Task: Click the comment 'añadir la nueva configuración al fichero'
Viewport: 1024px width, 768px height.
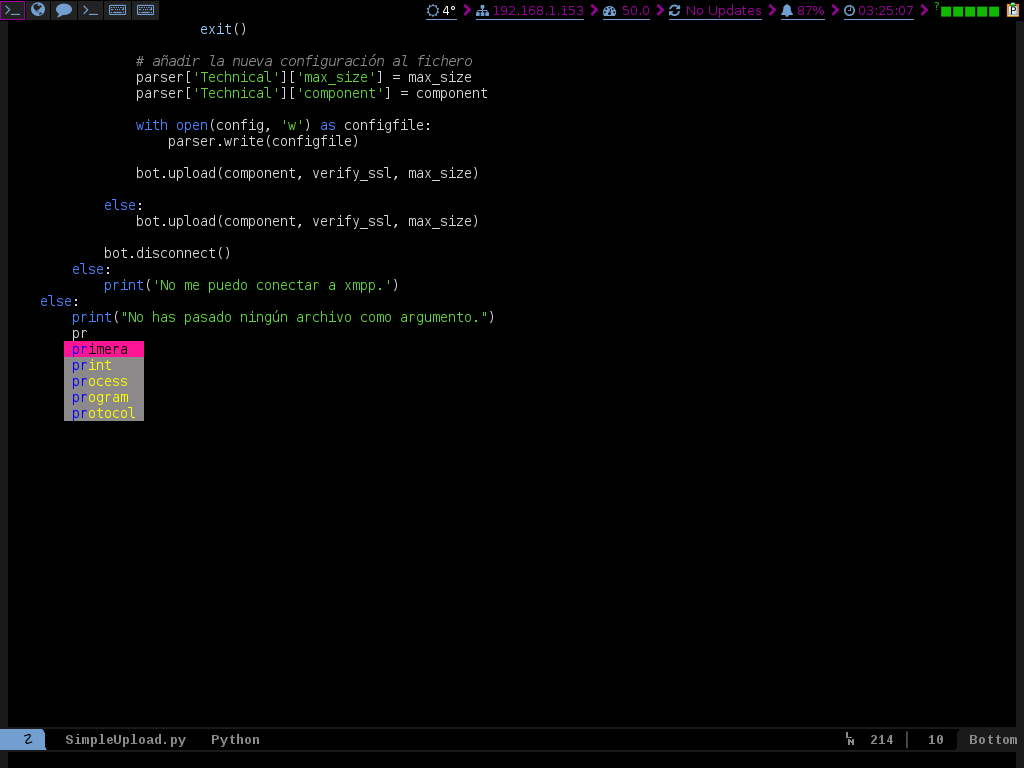Action: coord(304,61)
